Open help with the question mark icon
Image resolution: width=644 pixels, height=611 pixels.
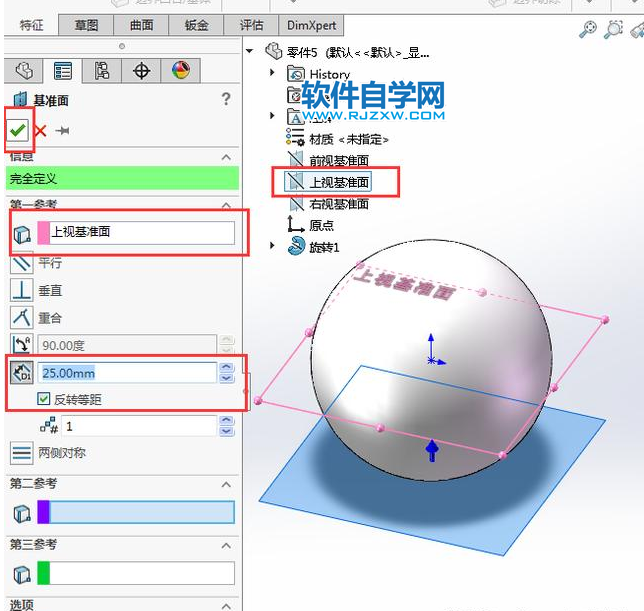point(226,99)
